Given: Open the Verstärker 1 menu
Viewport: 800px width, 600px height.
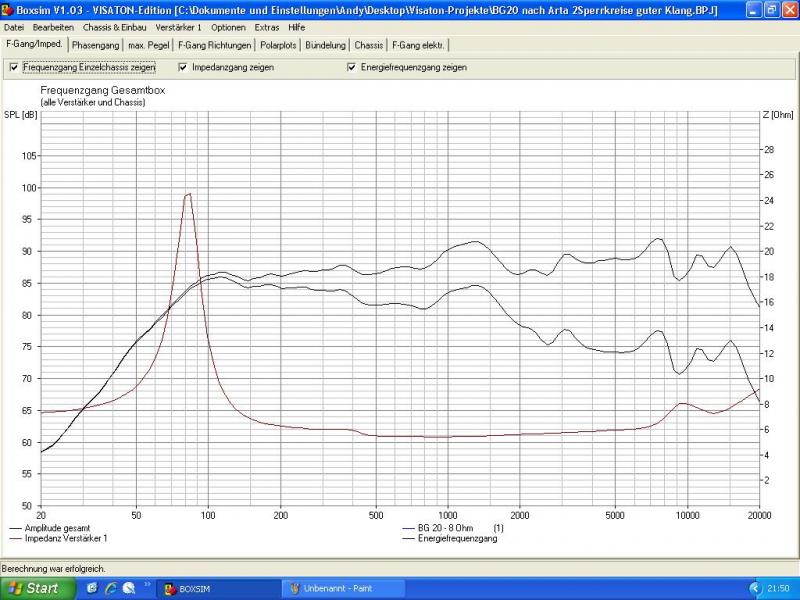Looking at the screenshot, I should coord(178,27).
